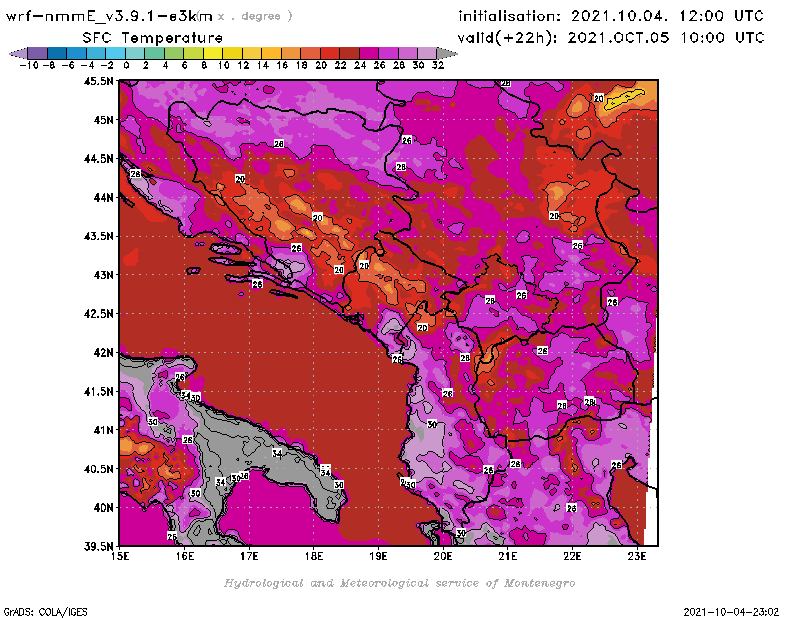The image size is (800, 618).
Task: Click the initialisation 2021.10.04. 12:00 UTC text
Action: 611,16
